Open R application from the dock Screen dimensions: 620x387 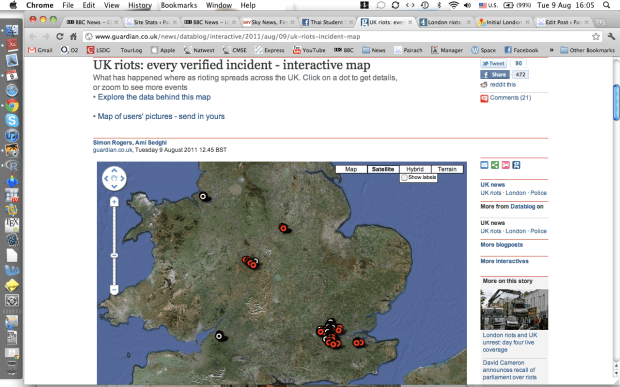point(12,166)
